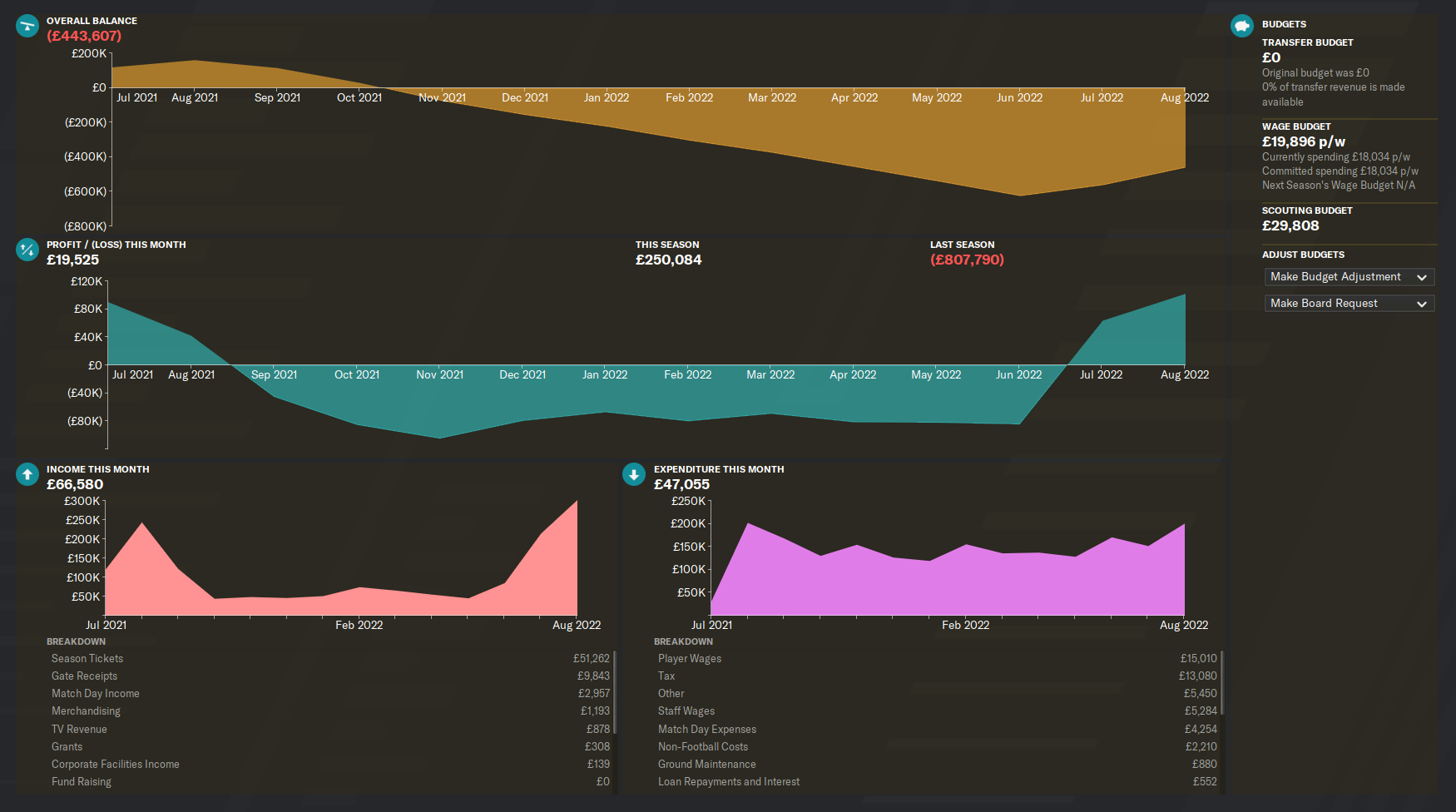Click the expenditure this month value £47,055
Image resolution: width=1456 pixels, height=812 pixels.
682,484
